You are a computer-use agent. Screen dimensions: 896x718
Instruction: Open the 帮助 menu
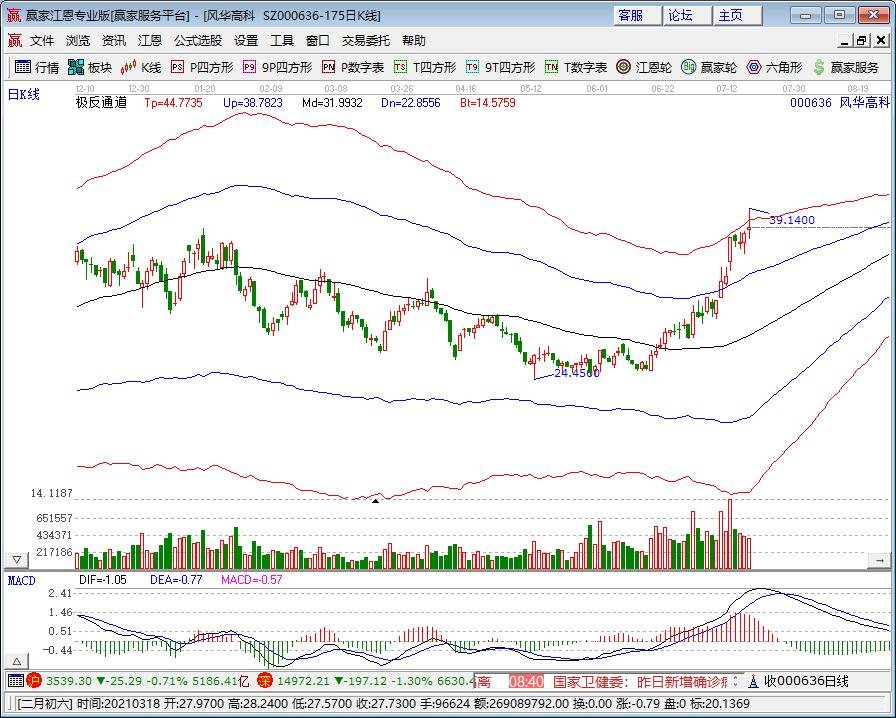[414, 41]
